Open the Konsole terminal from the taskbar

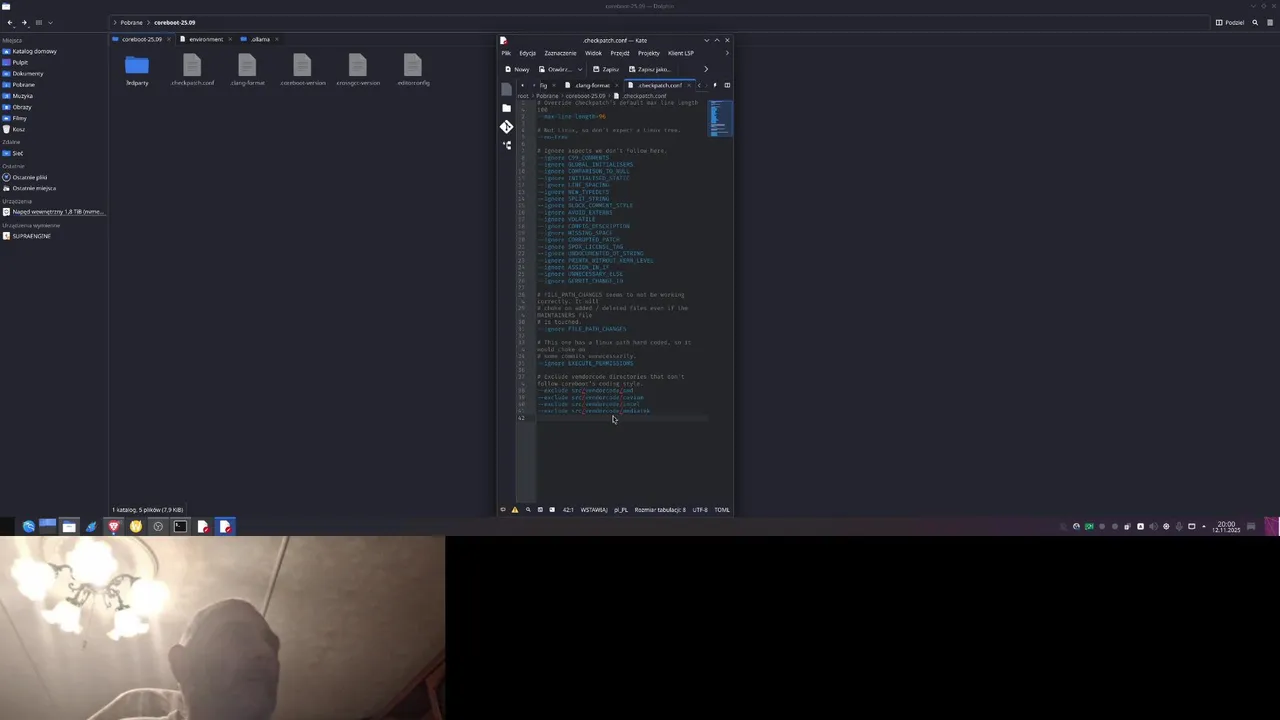(x=180, y=526)
